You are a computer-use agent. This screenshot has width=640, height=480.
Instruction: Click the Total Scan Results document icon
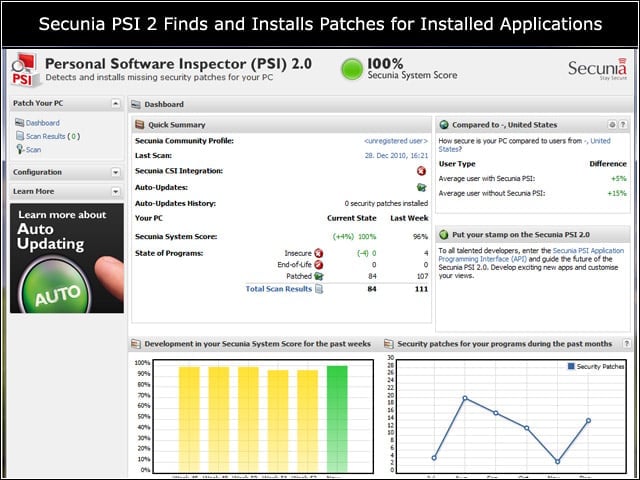pyautogui.click(x=319, y=289)
